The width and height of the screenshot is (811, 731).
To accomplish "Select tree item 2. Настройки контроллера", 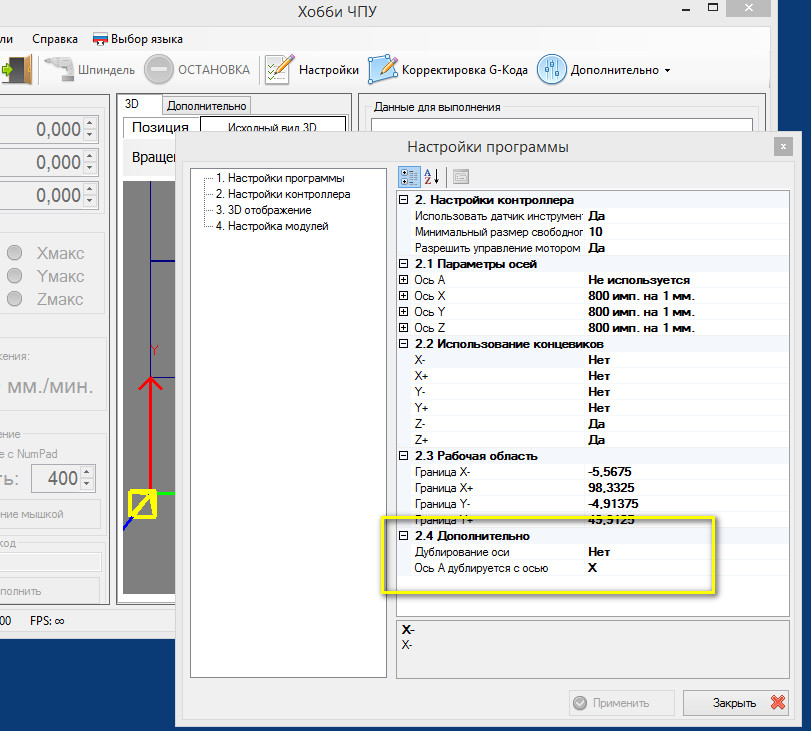I will (283, 194).
